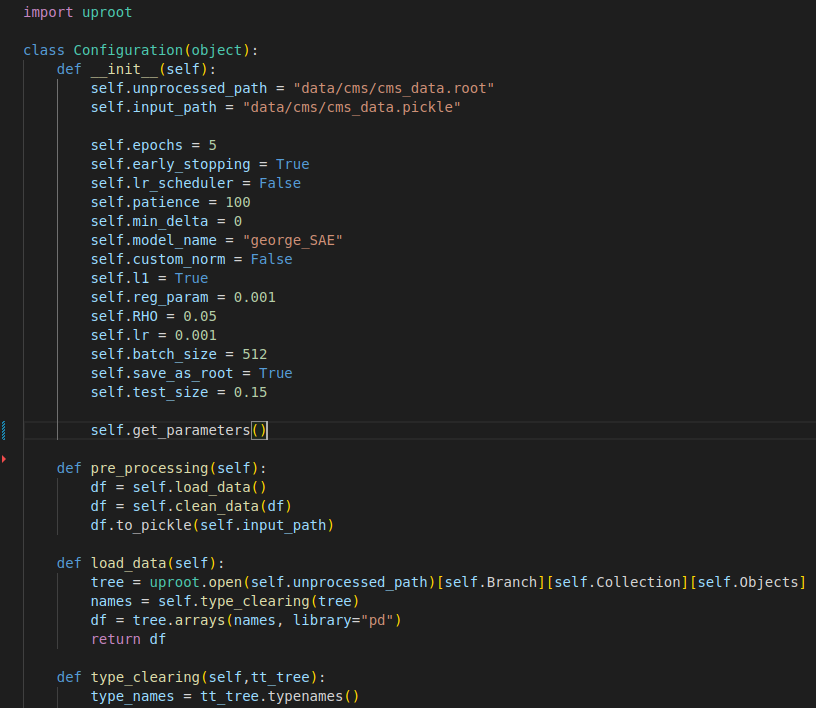Click the 'return df' statement
The height and width of the screenshot is (708, 816).
[x=128, y=639]
